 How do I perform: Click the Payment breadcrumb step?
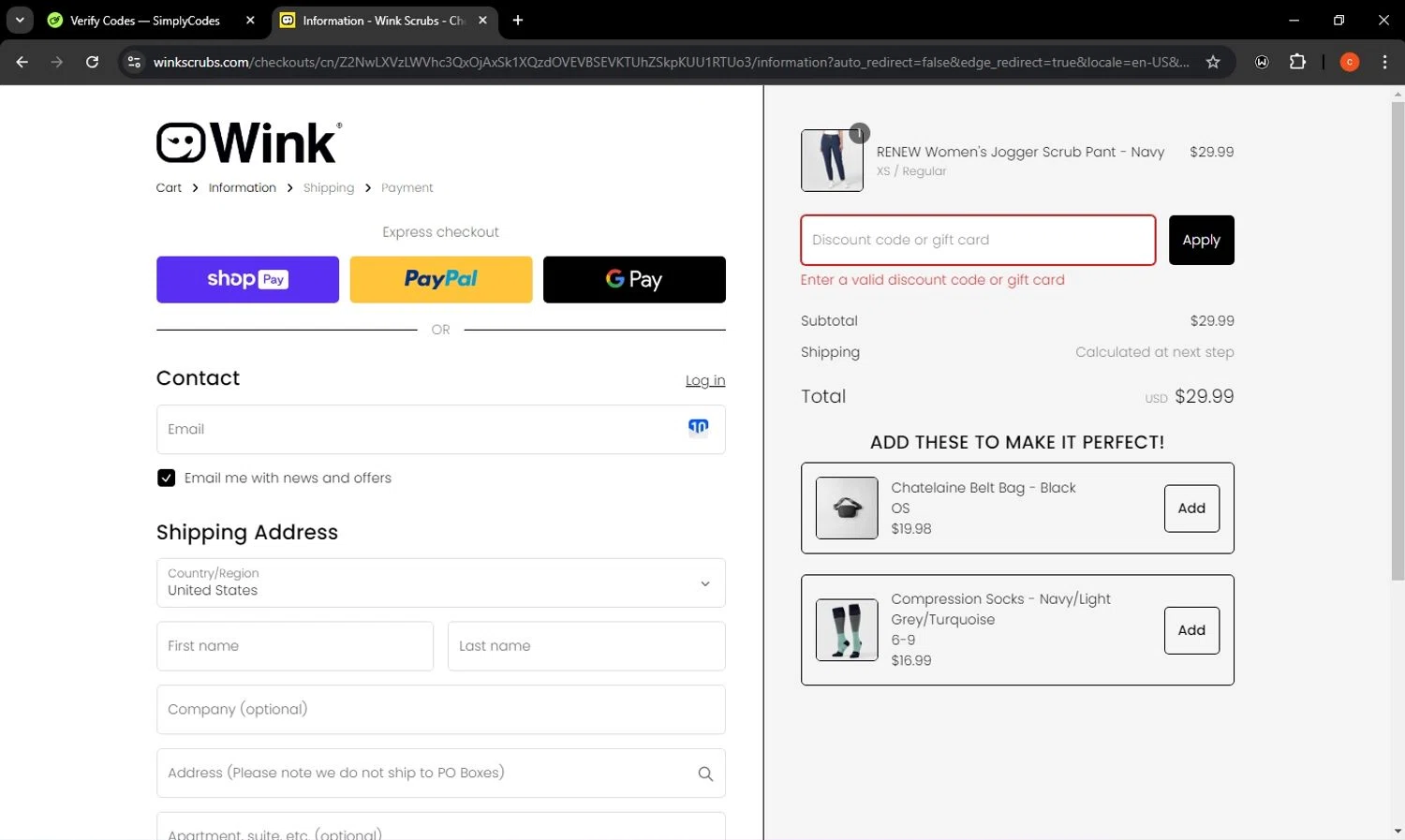coord(407,187)
